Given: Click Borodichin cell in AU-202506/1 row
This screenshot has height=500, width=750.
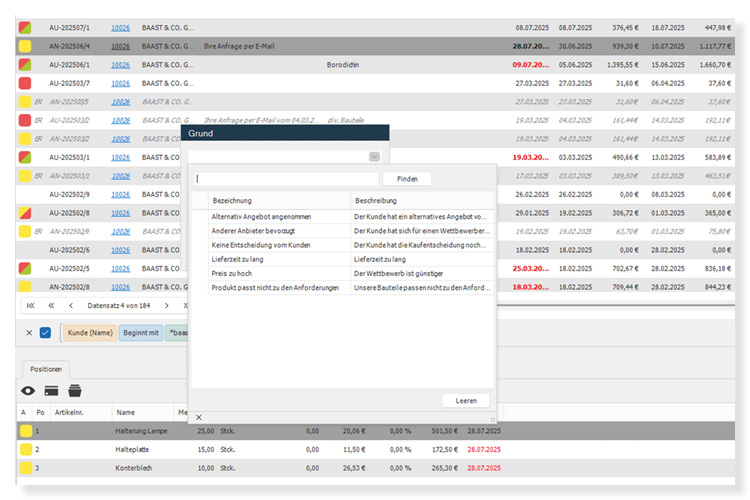Looking at the screenshot, I should (x=343, y=65).
